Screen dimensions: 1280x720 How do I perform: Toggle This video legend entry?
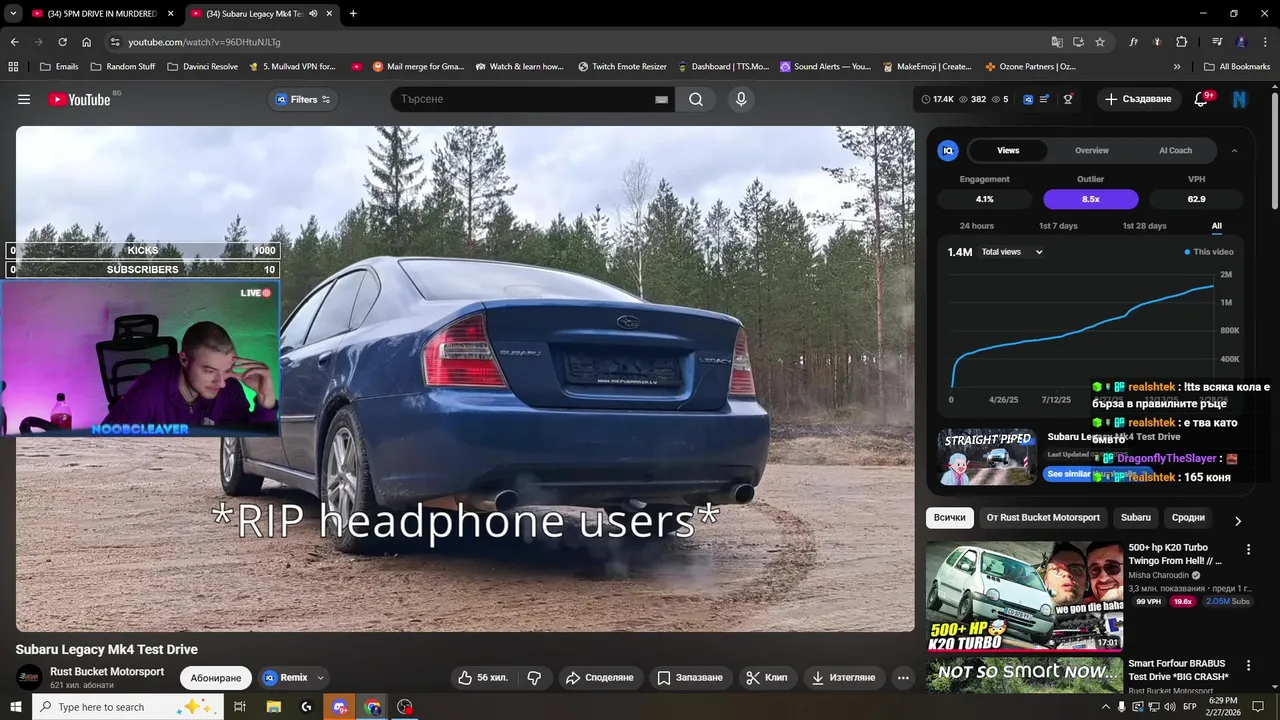pos(1209,252)
